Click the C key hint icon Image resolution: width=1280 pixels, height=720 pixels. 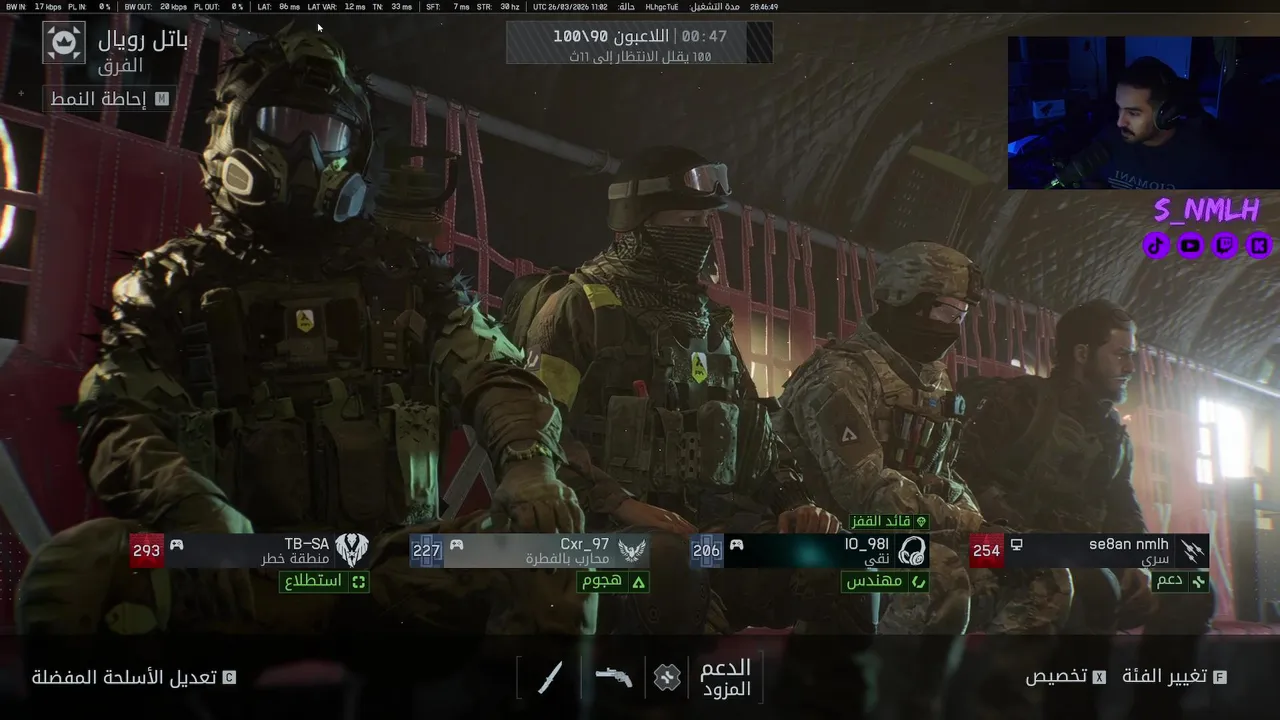(x=229, y=677)
